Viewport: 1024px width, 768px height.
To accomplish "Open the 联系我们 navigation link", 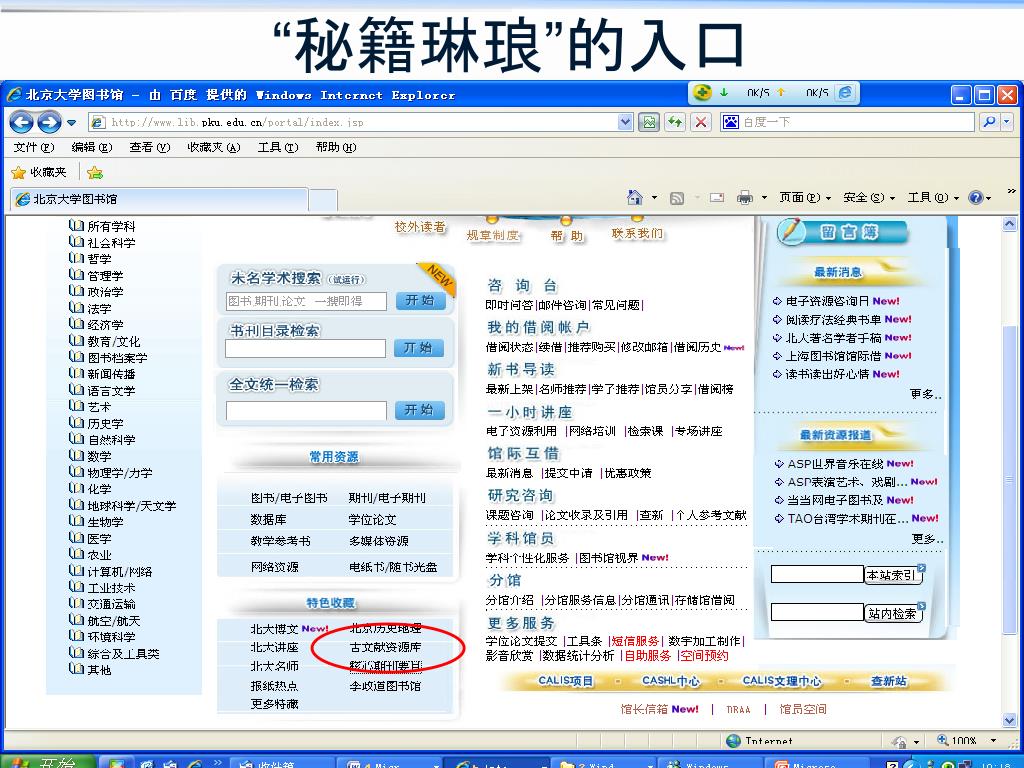I will [x=637, y=234].
